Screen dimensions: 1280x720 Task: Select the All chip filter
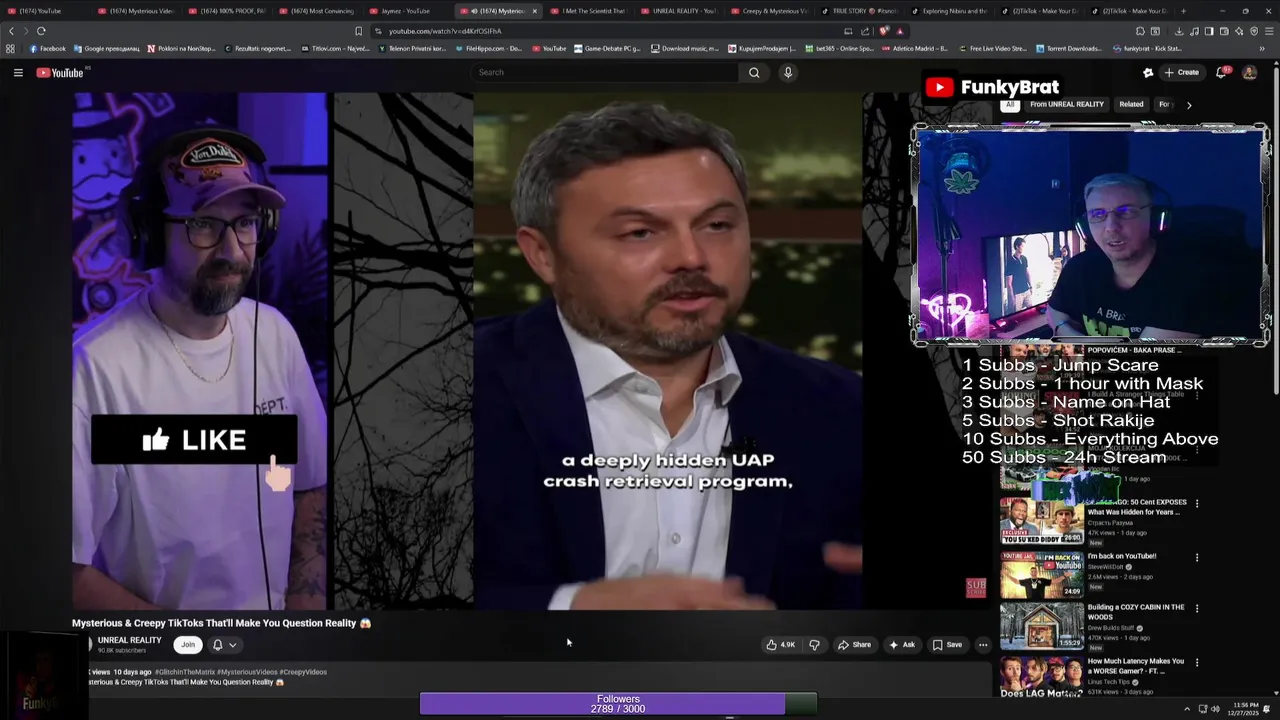click(1010, 104)
